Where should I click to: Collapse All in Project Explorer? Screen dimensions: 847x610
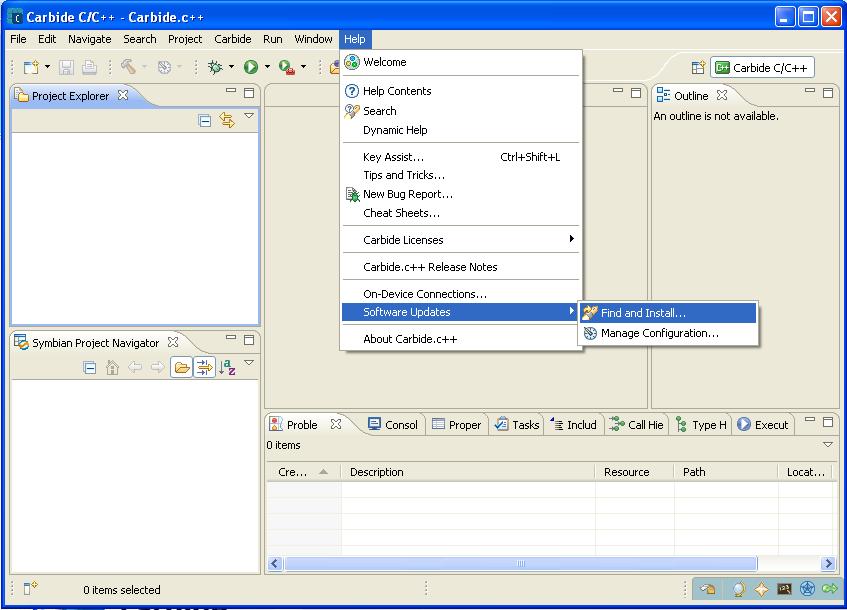205,120
